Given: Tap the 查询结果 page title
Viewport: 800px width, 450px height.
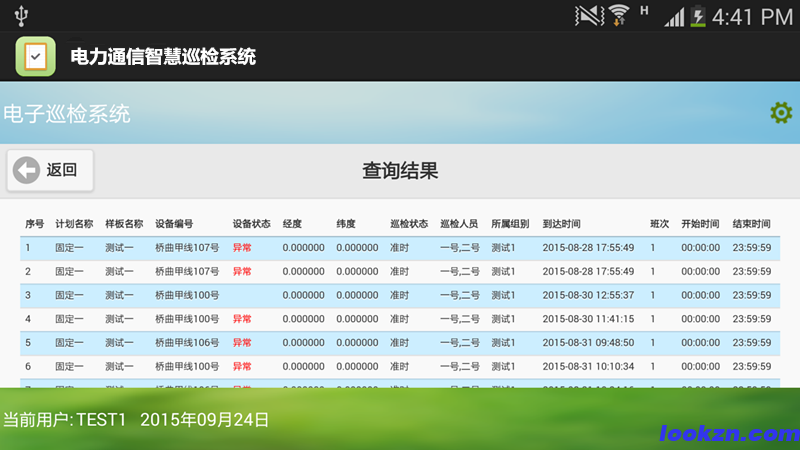Looking at the screenshot, I should [x=400, y=171].
